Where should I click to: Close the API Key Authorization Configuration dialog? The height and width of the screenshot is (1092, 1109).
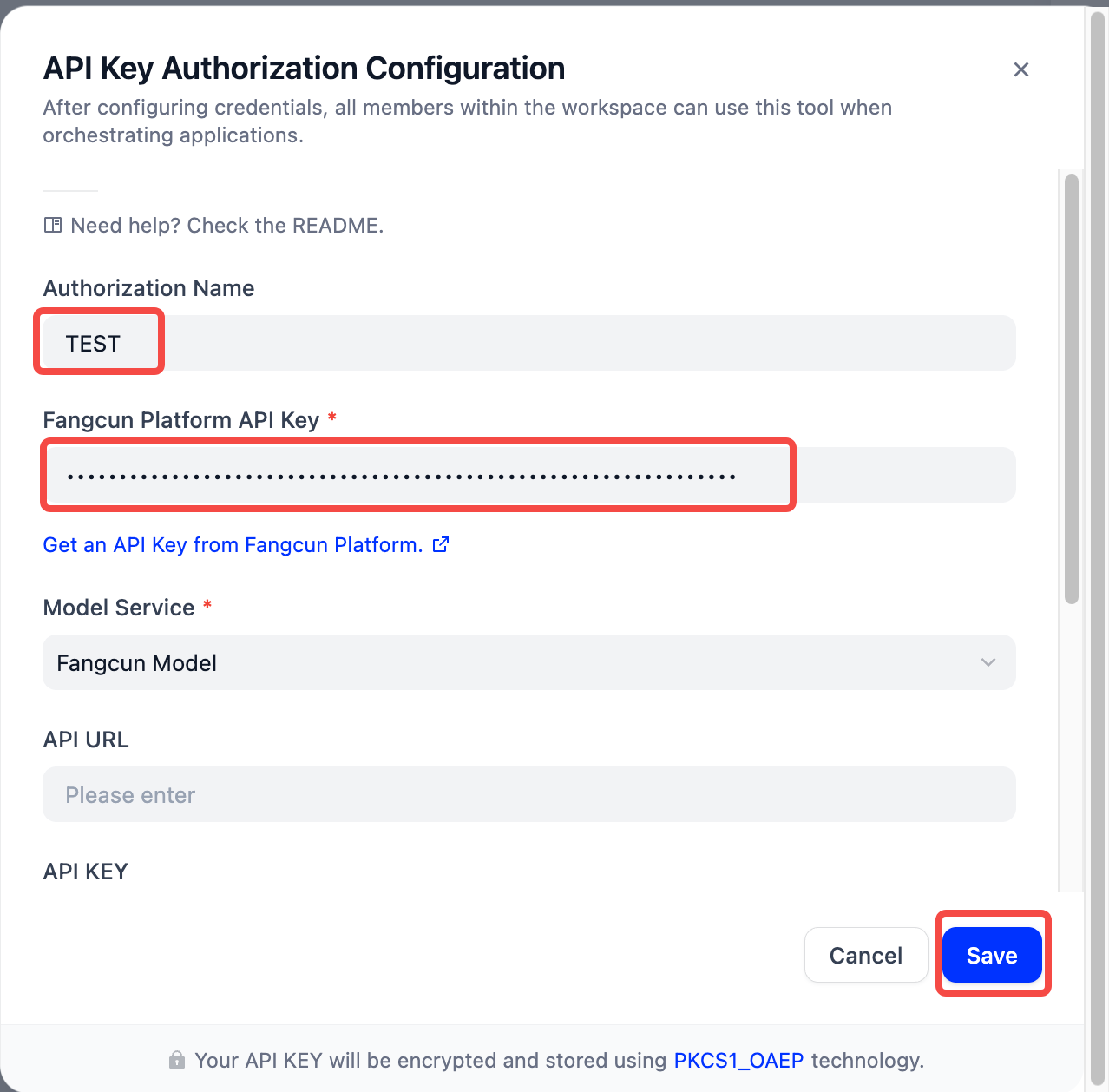coord(1021,69)
